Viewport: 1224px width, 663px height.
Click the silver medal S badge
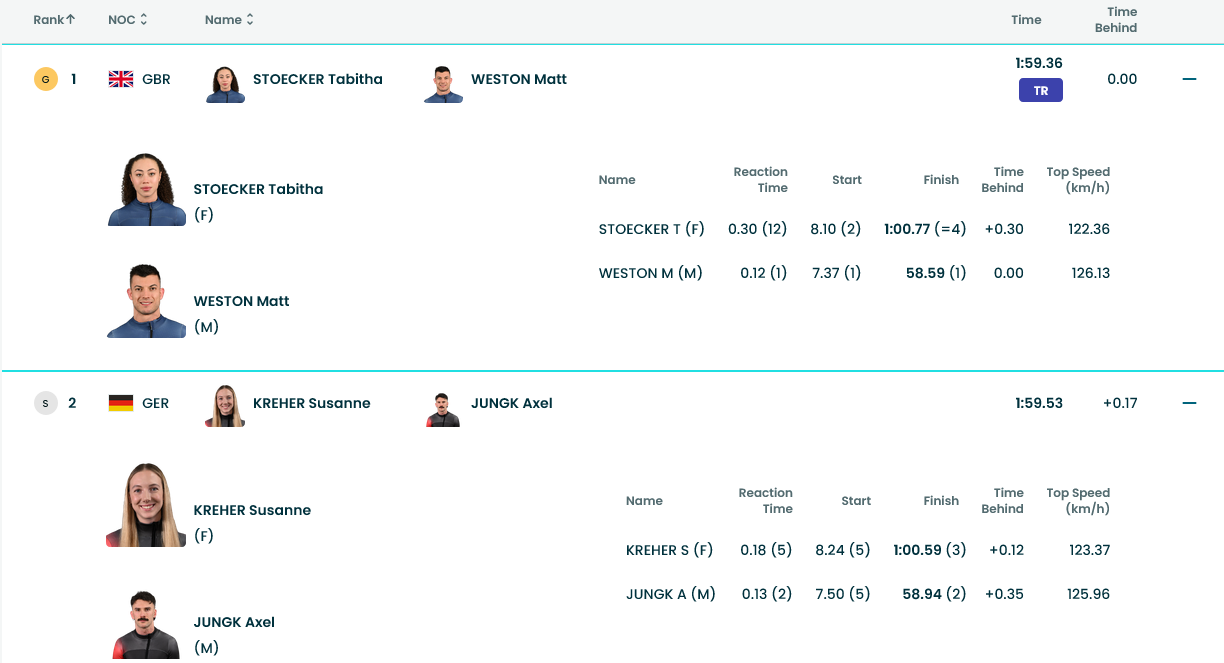pos(45,403)
